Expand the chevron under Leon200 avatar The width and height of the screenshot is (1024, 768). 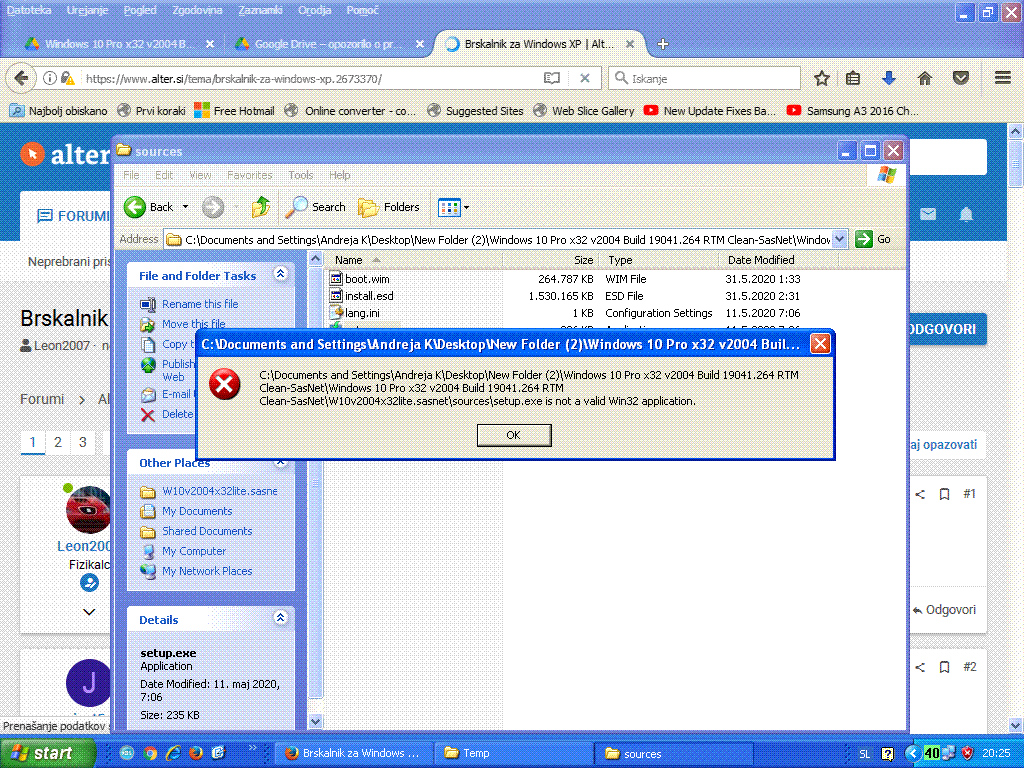tap(89, 612)
